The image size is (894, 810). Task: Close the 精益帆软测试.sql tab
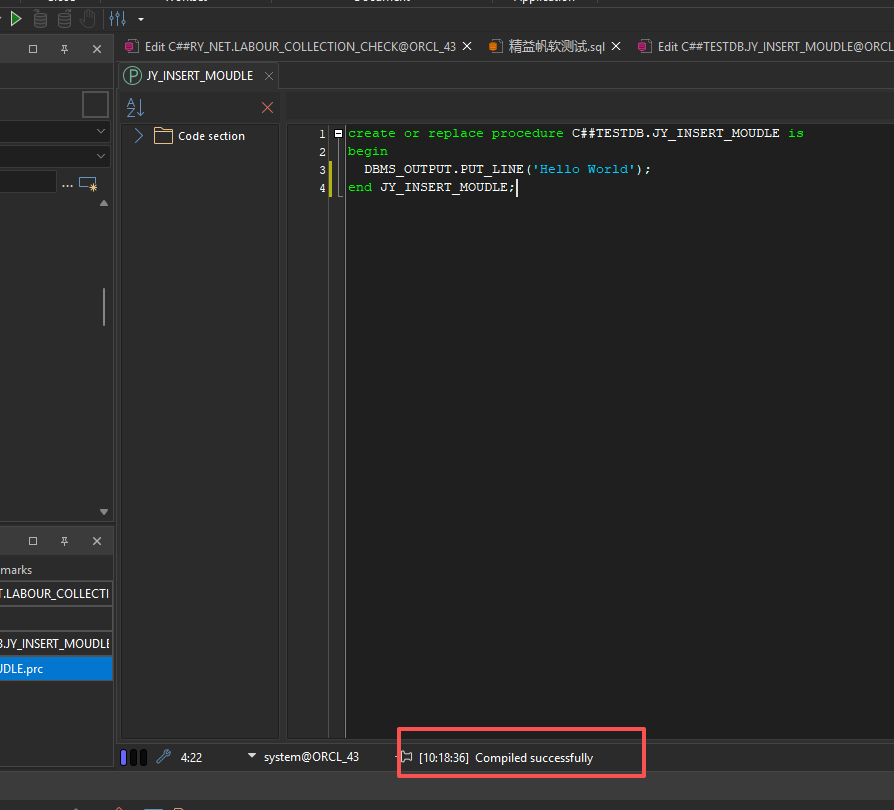coord(616,46)
